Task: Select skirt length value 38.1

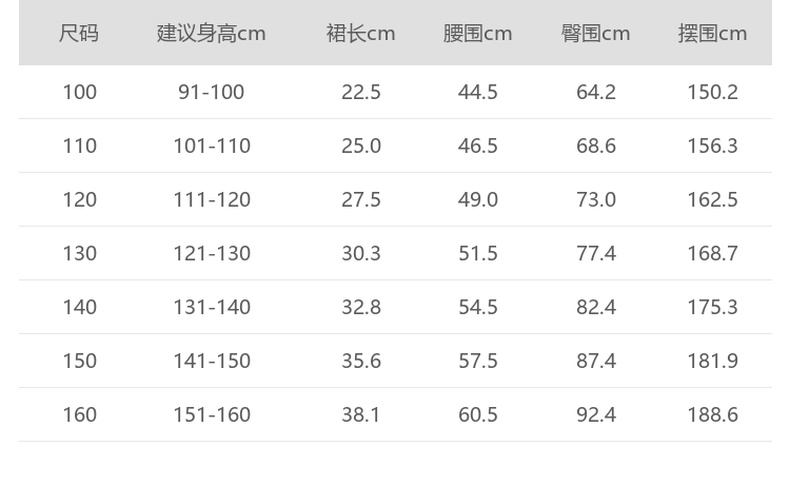Action: coord(361,414)
